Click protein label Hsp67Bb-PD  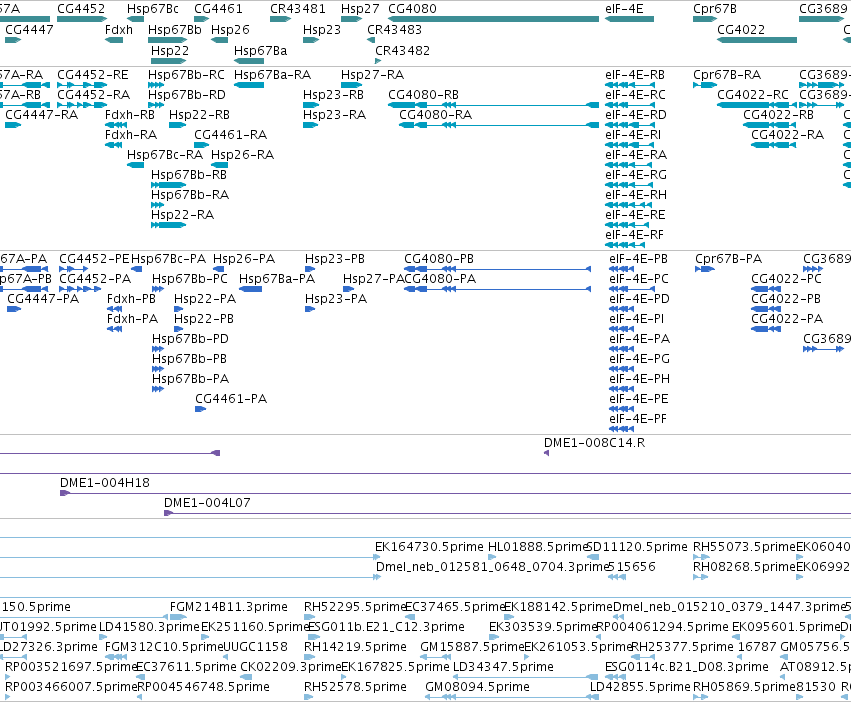pyautogui.click(x=190, y=339)
